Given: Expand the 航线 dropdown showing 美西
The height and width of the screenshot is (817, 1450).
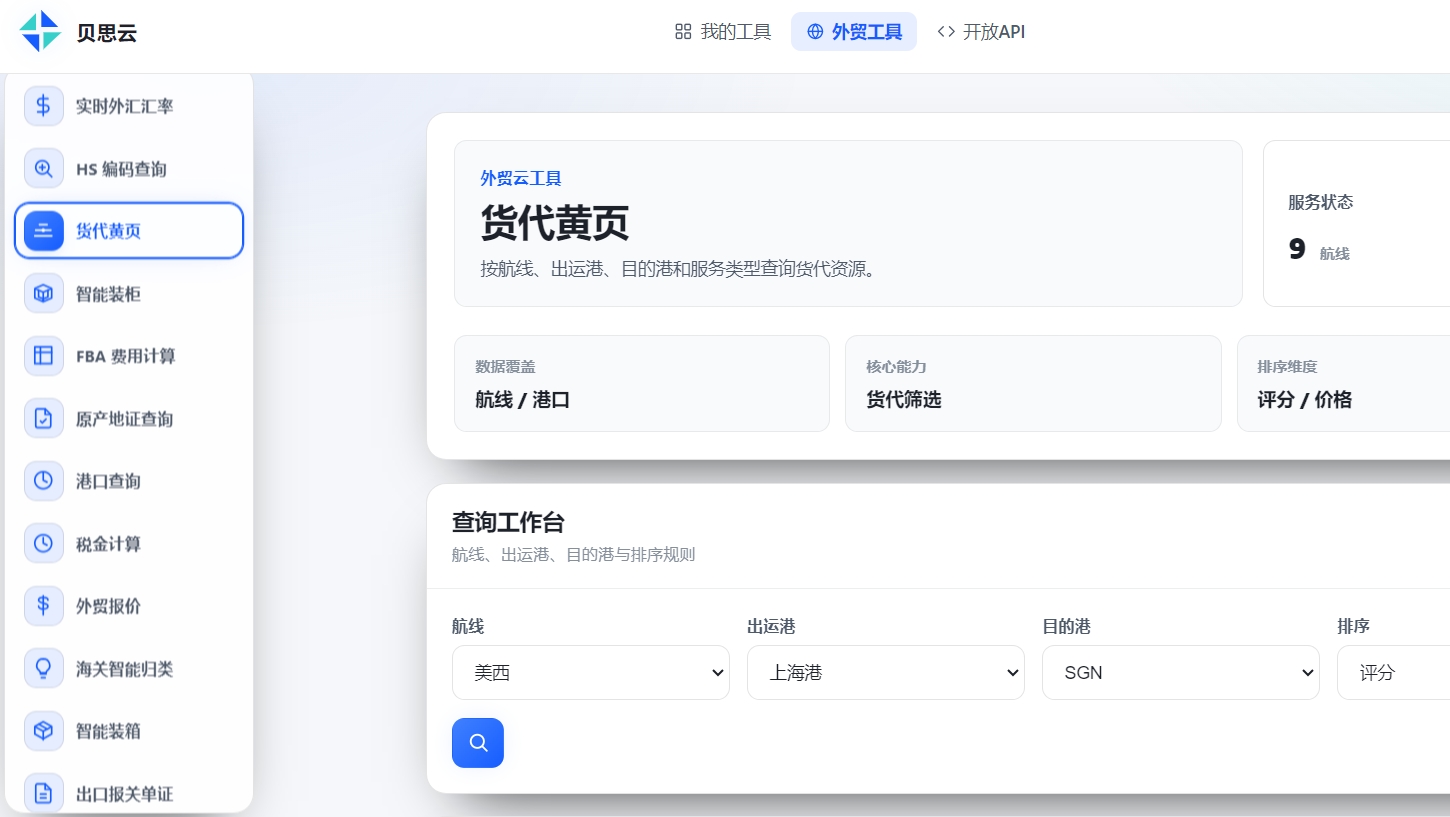Looking at the screenshot, I should [x=591, y=673].
